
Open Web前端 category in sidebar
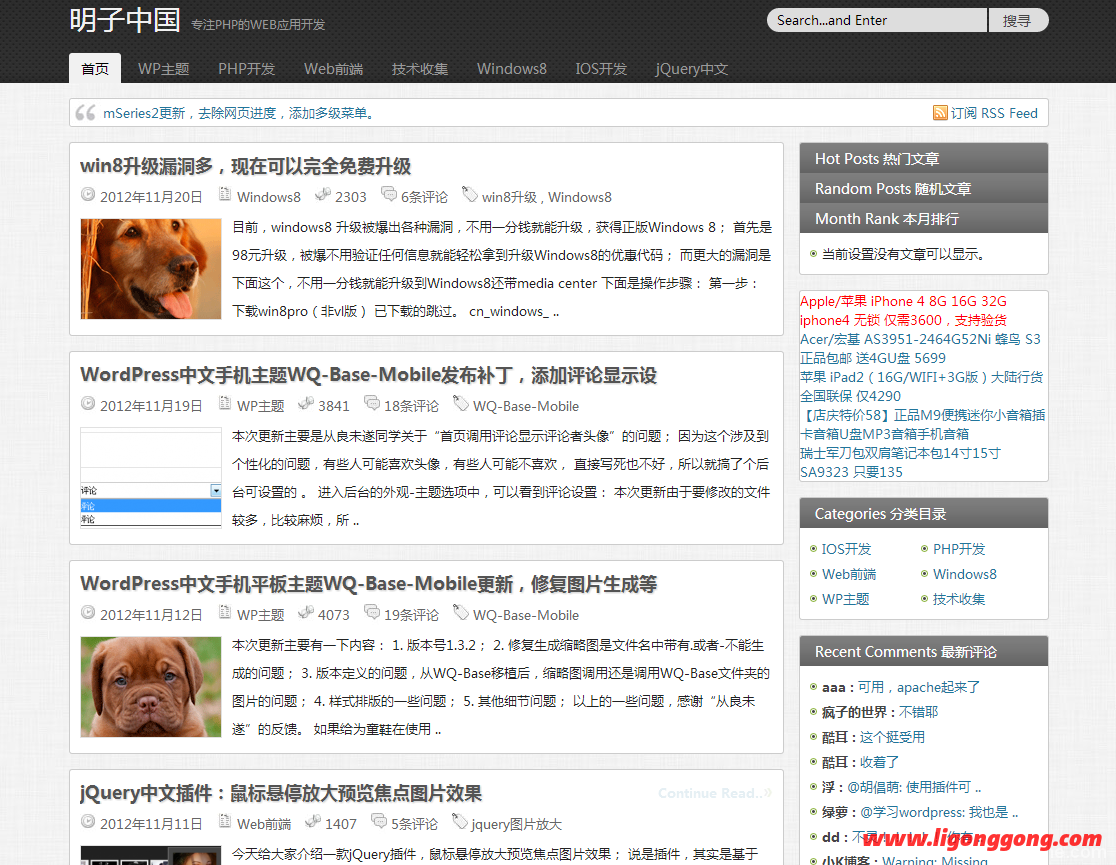click(848, 574)
